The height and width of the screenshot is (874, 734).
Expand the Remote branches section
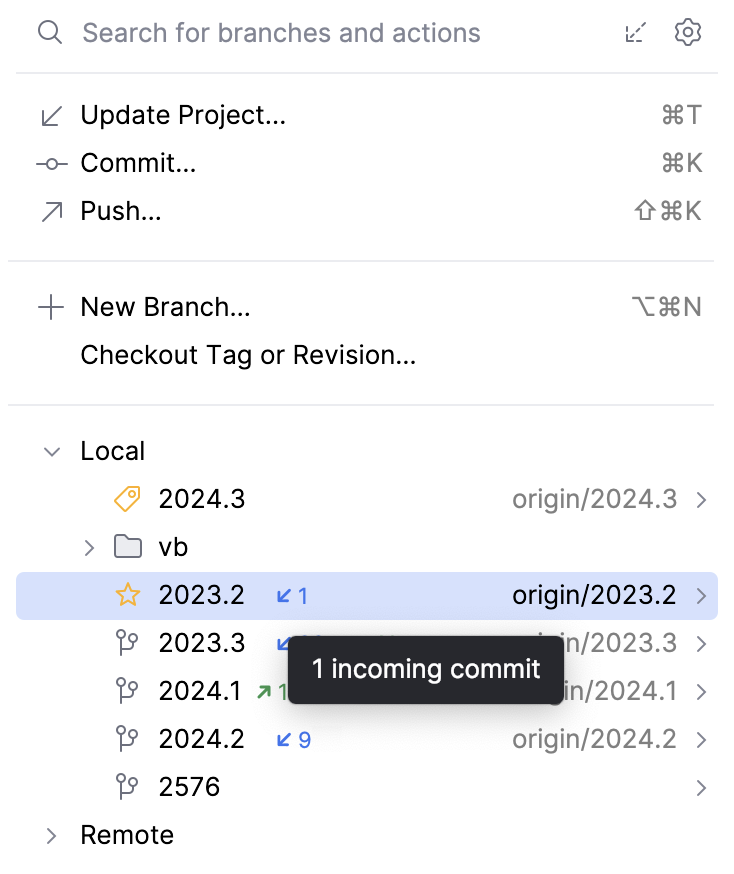tap(50, 835)
